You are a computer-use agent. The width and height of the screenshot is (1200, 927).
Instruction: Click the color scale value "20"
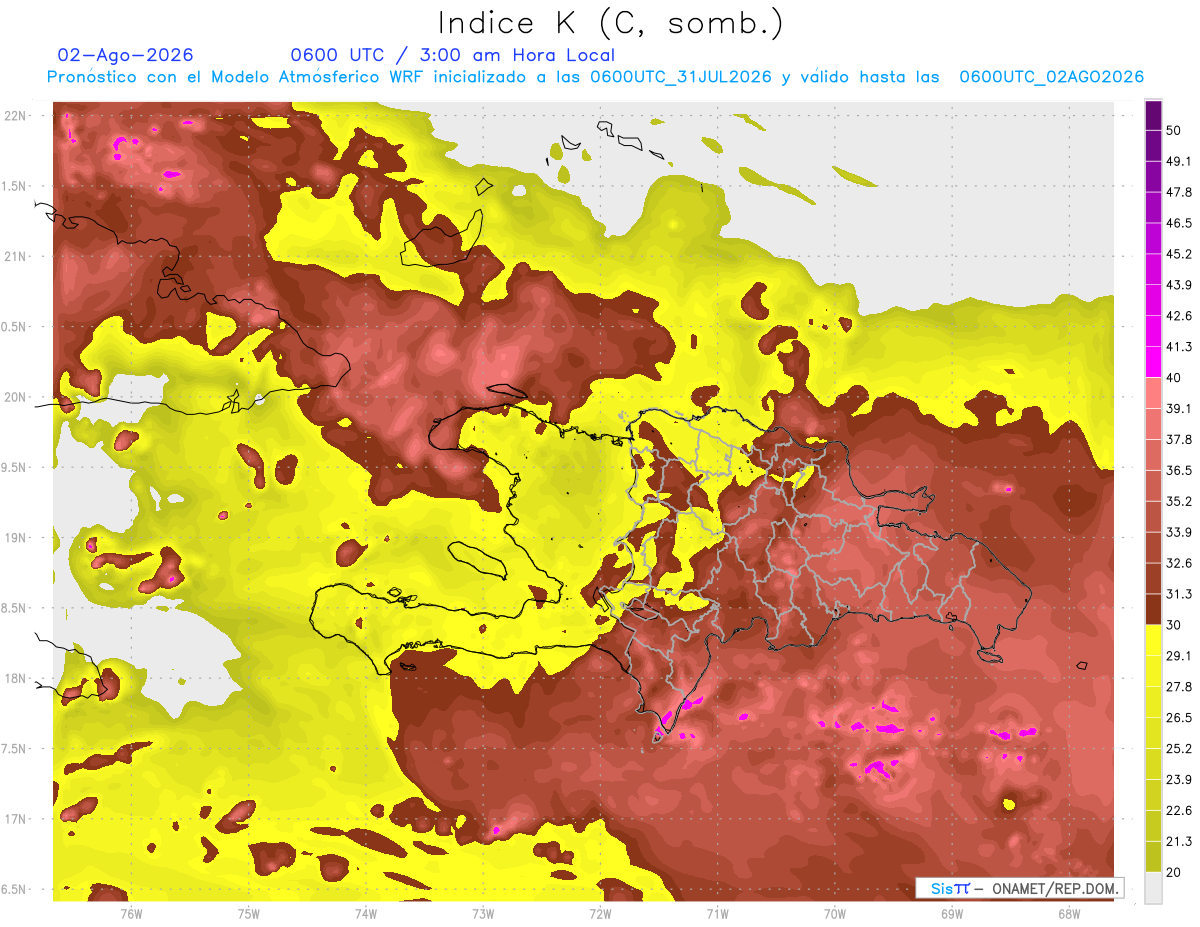pyautogui.click(x=1175, y=871)
